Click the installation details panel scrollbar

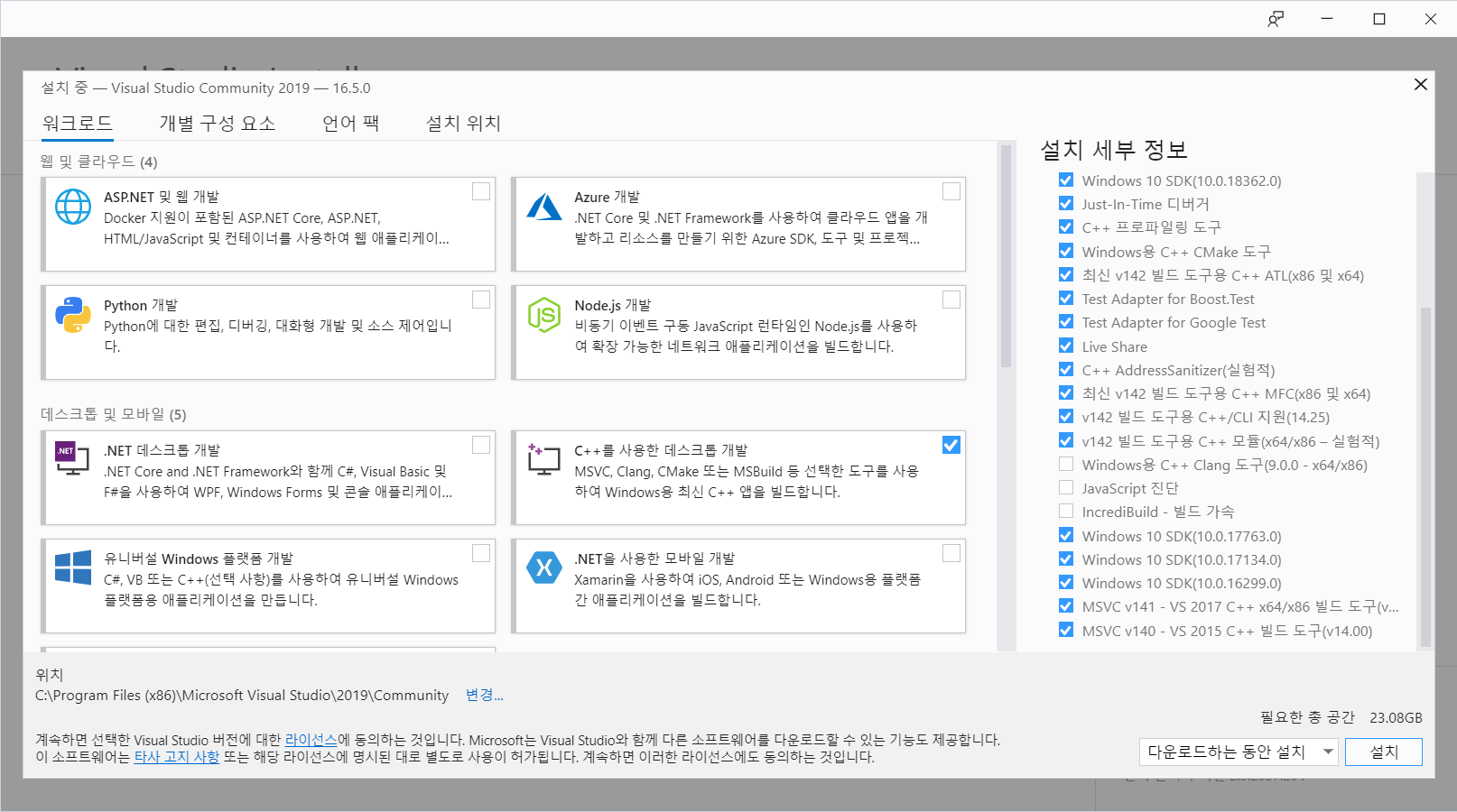click(1425, 475)
